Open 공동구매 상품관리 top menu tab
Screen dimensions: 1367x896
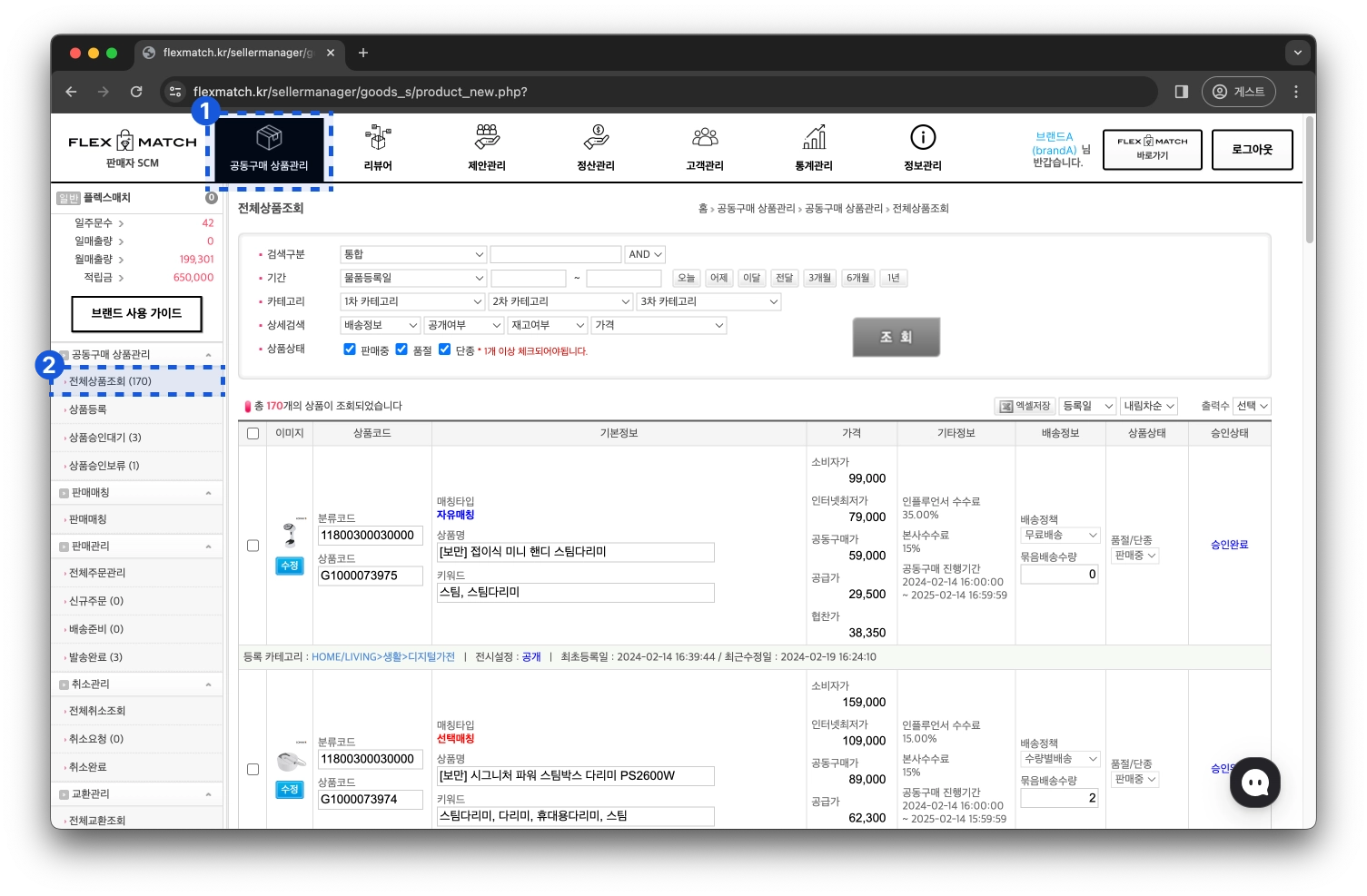269,149
